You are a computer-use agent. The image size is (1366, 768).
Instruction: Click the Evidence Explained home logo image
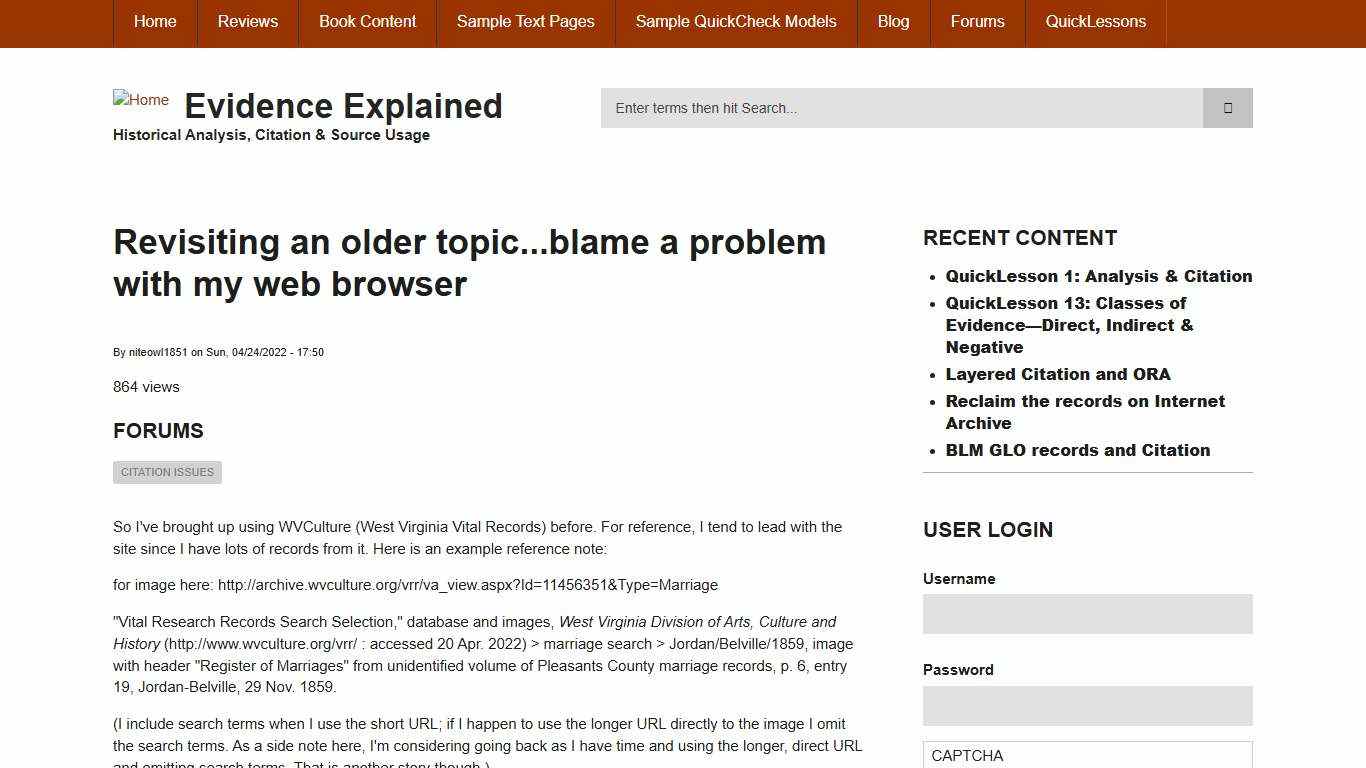(140, 100)
